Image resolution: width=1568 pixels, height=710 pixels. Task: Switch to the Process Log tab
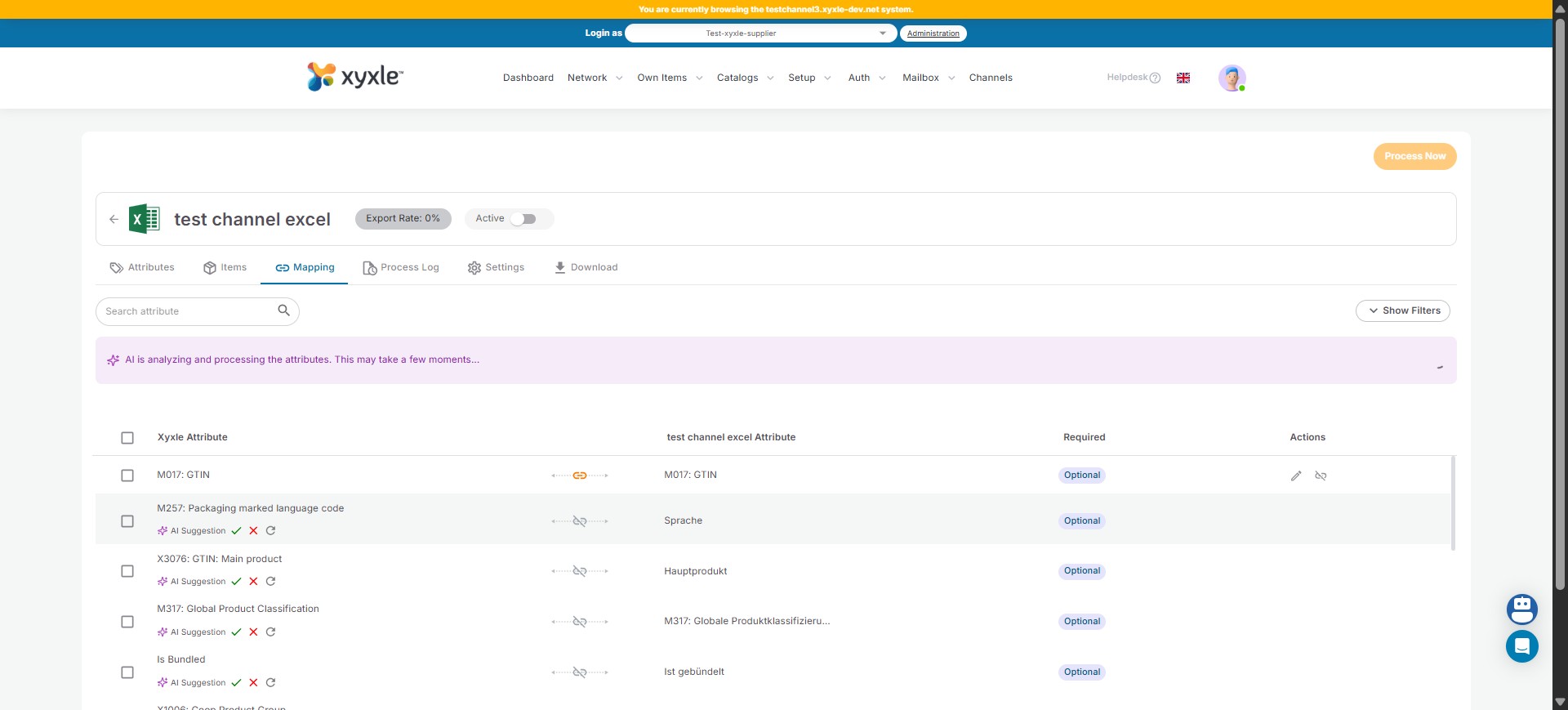tap(401, 267)
